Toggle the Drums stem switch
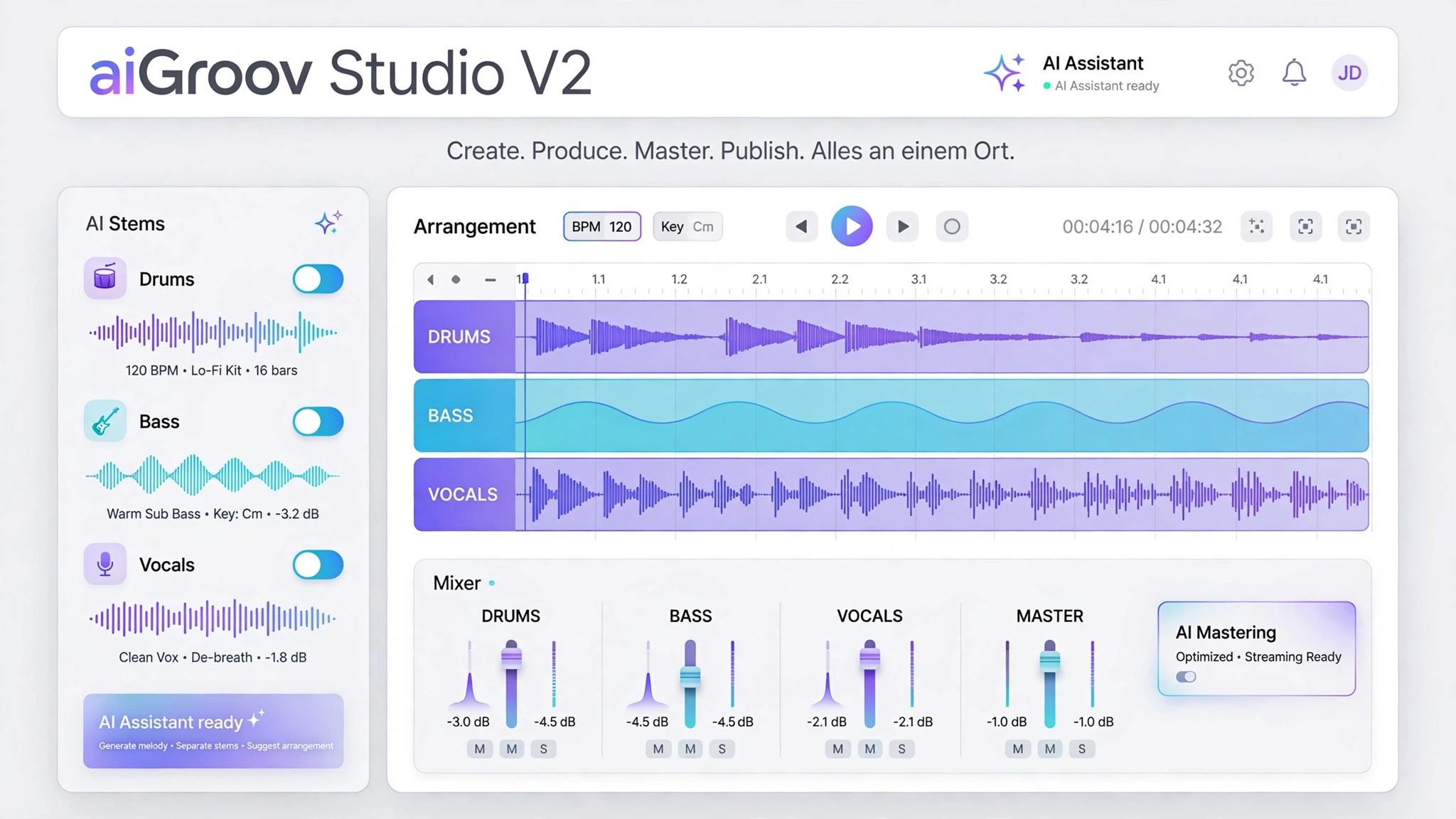 (x=318, y=279)
